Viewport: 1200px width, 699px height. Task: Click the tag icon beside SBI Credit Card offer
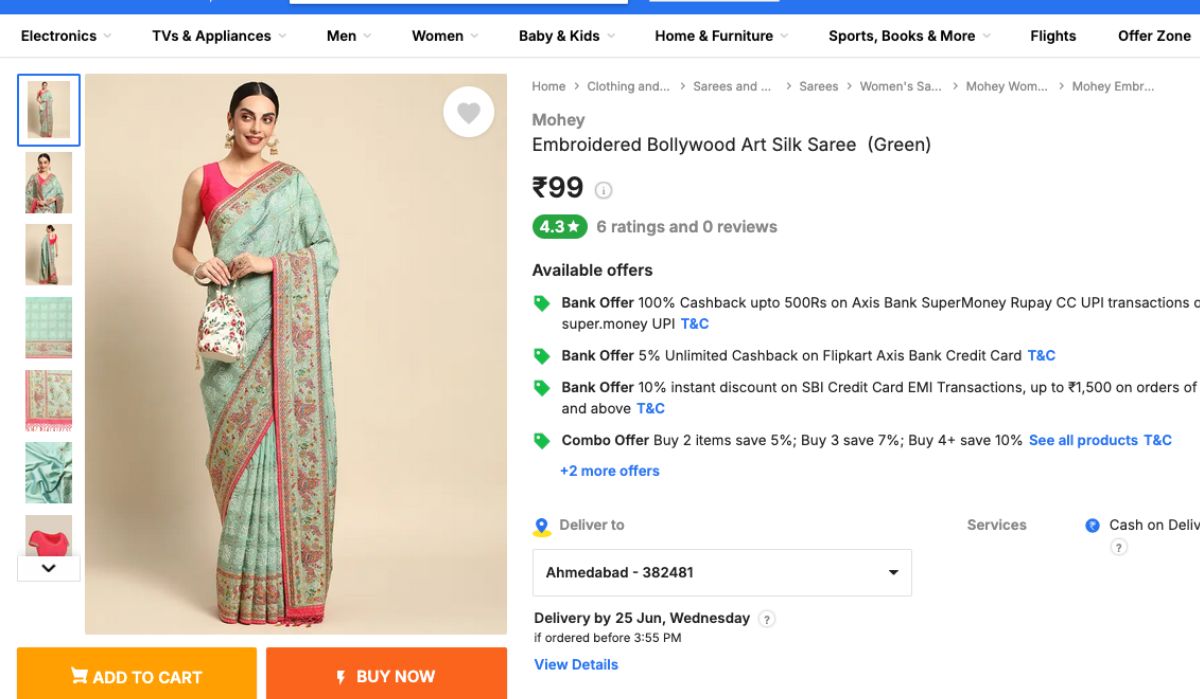tap(541, 388)
